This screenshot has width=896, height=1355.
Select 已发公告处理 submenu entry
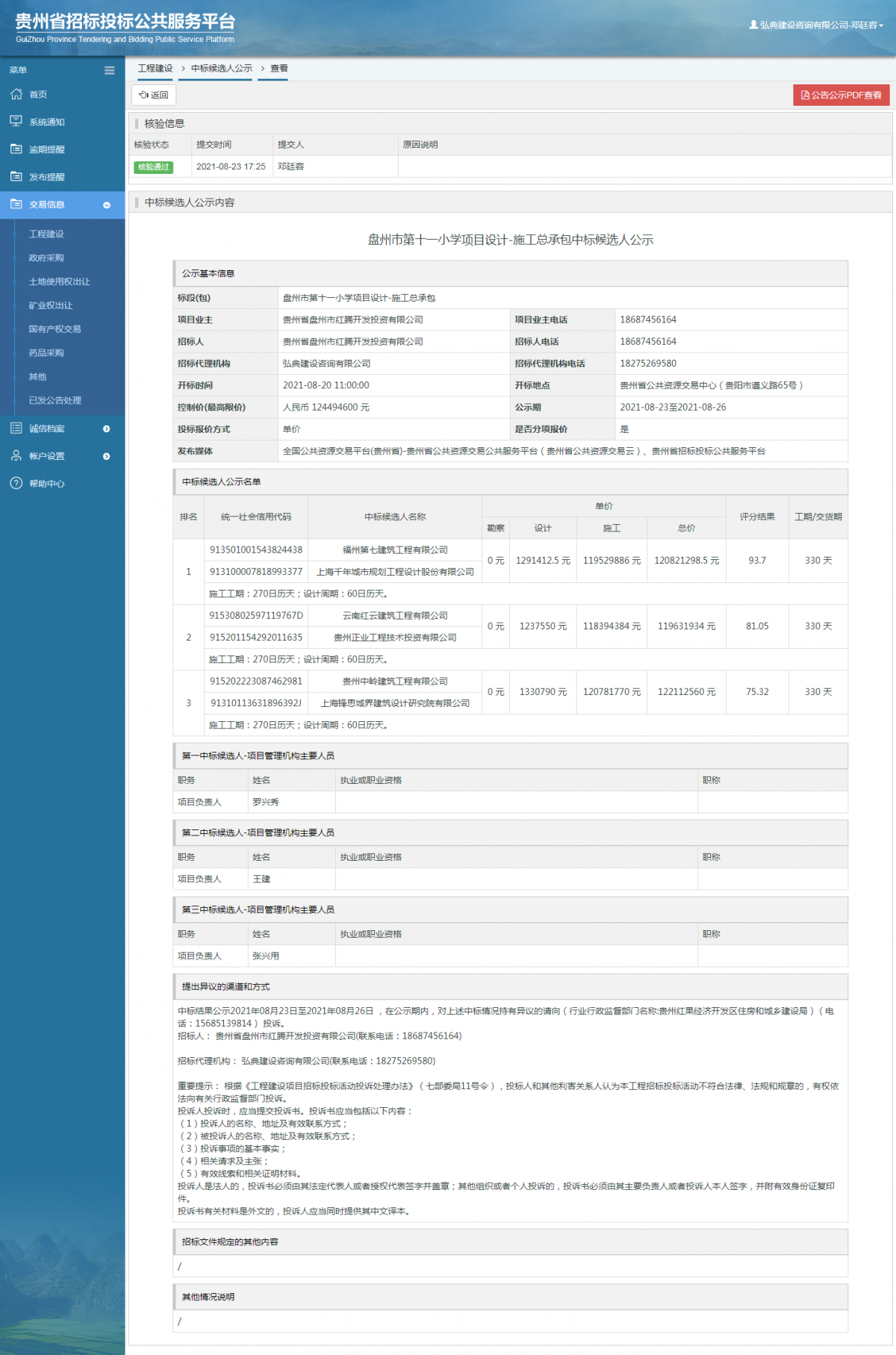pos(55,400)
